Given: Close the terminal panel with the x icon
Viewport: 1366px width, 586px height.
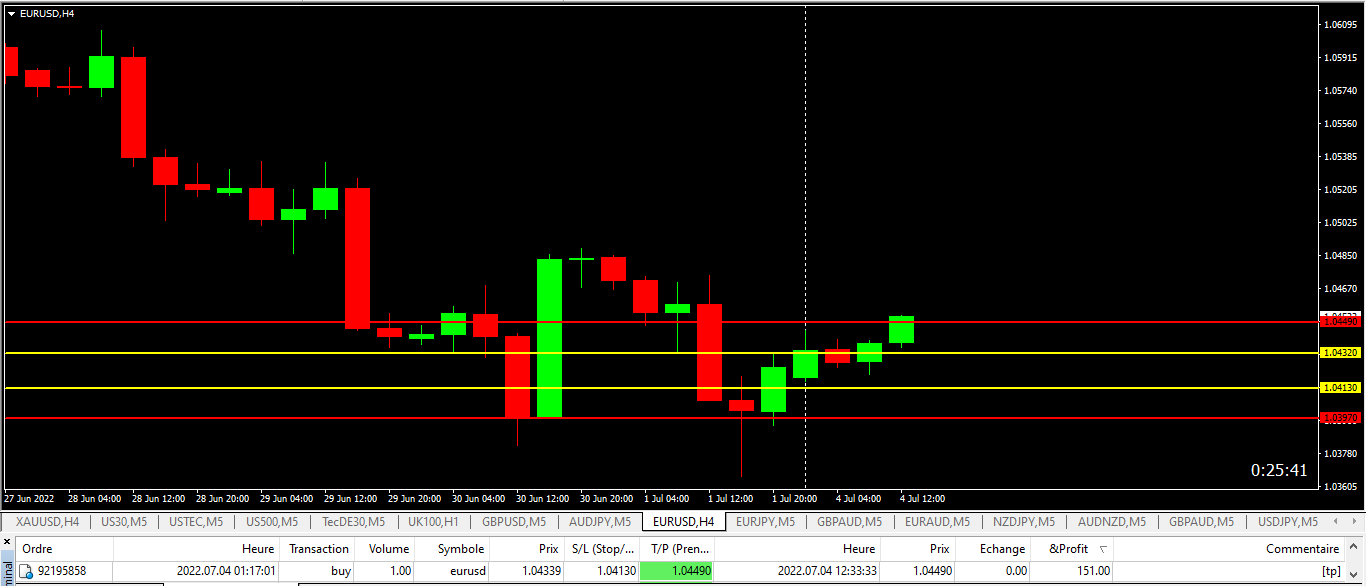Looking at the screenshot, I should pos(6,542).
